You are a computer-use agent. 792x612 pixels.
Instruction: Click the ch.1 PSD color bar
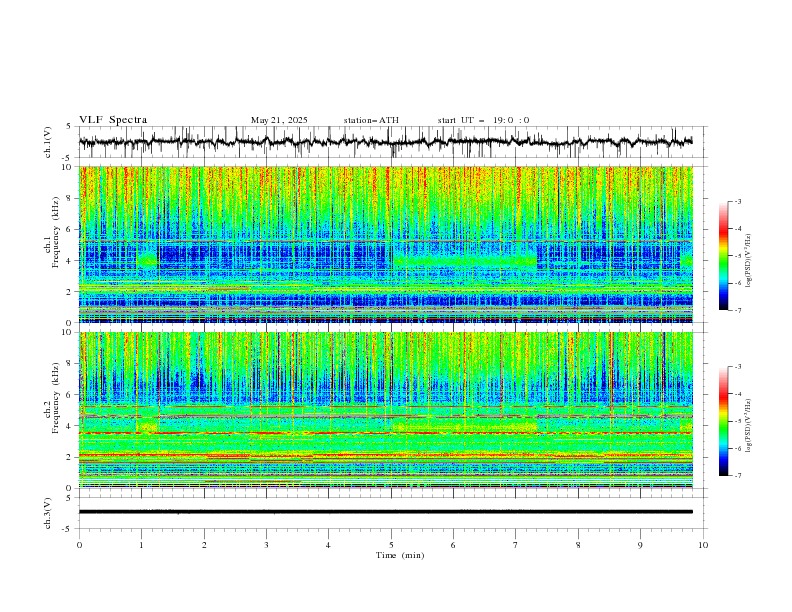click(723, 256)
